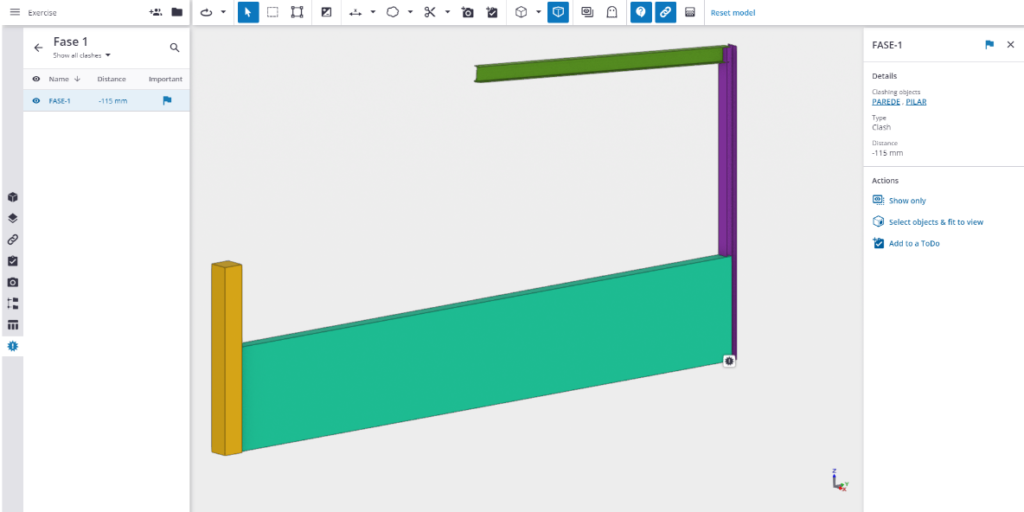The width and height of the screenshot is (1024, 512).
Task: Open the measure tool dropdown arrow
Action: [373, 13]
